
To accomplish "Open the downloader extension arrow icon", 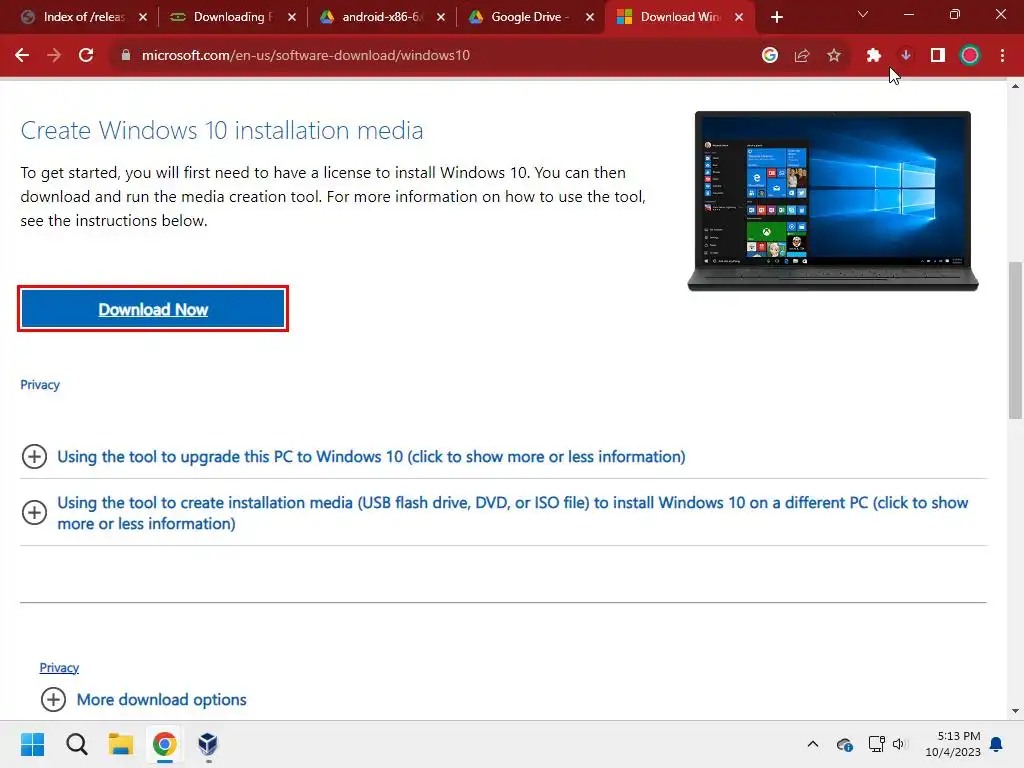I will [906, 56].
